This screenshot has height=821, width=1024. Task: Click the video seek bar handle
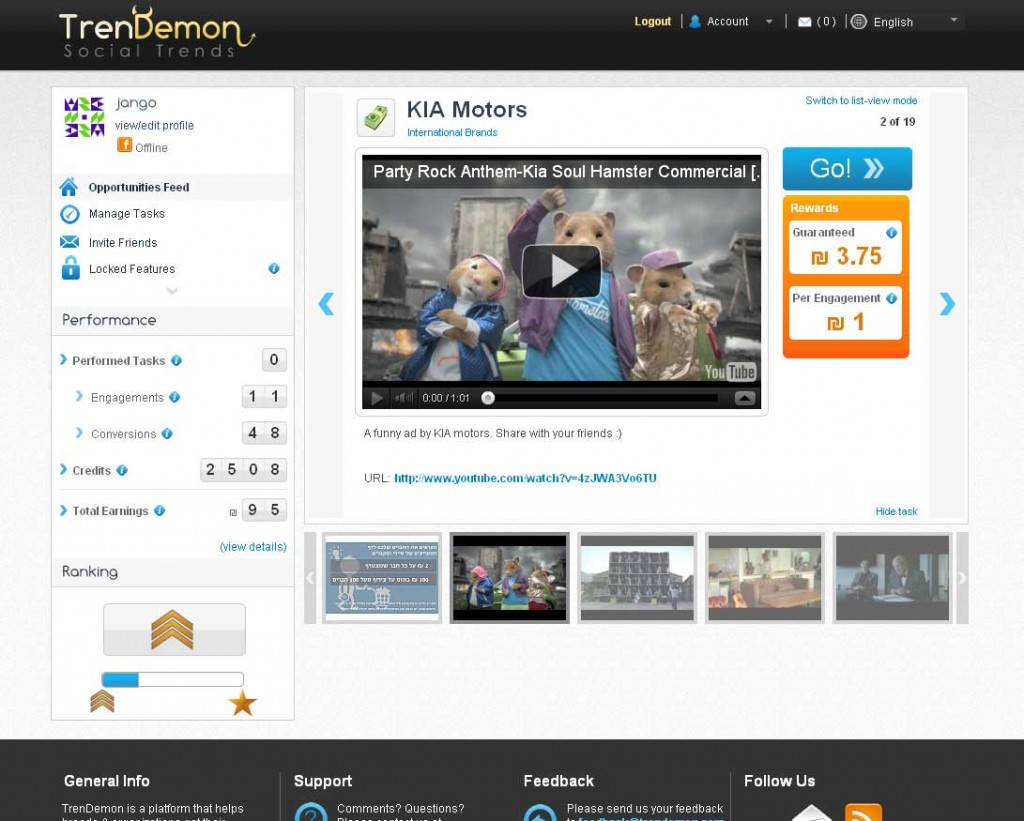[x=488, y=398]
